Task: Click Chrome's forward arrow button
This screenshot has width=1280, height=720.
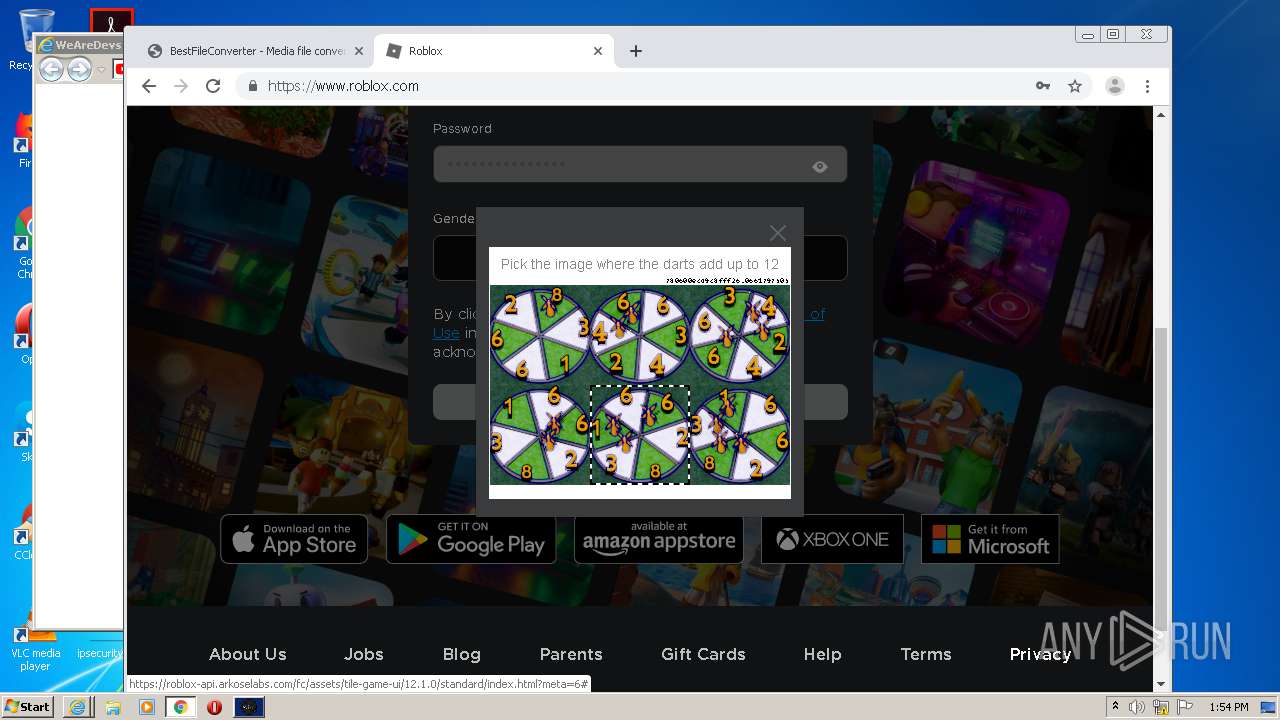Action: (x=181, y=86)
